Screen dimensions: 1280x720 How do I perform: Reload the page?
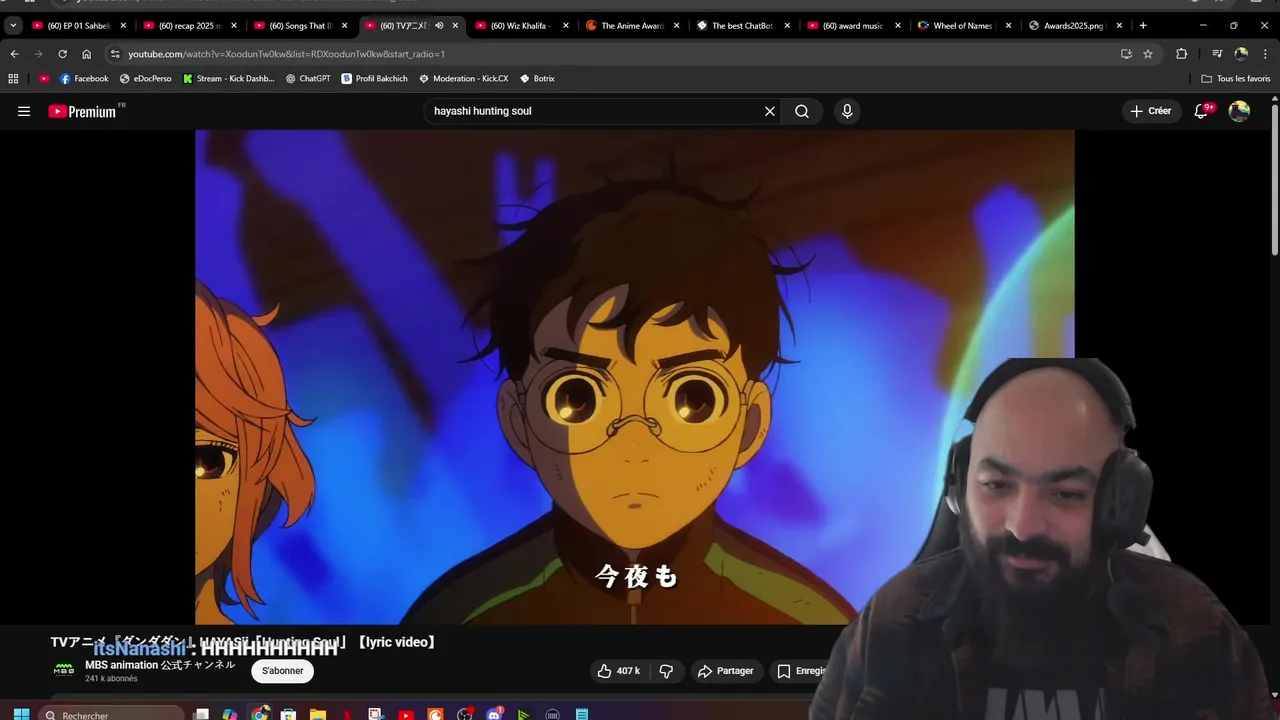tap(62, 54)
